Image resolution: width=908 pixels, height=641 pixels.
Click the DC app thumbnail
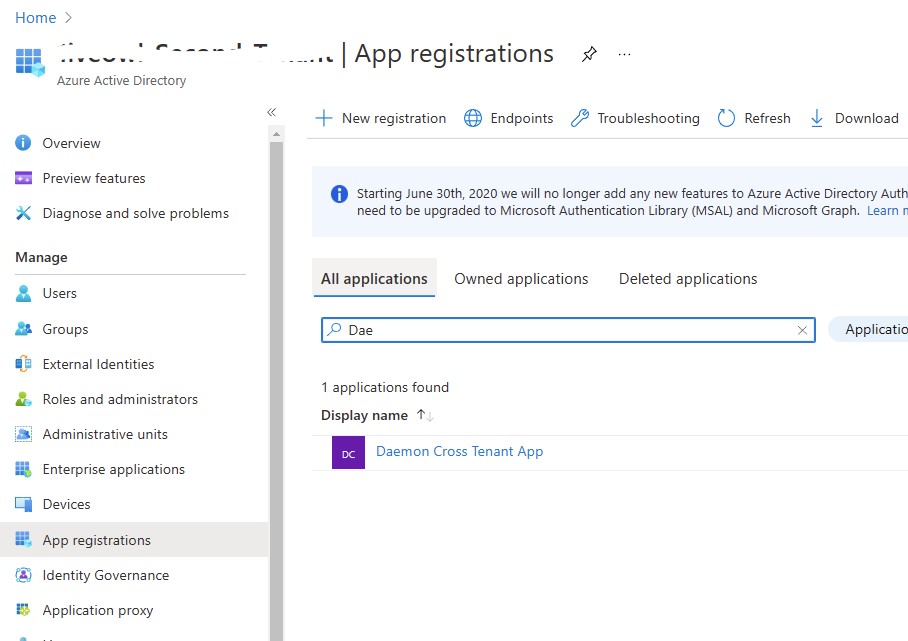348,453
